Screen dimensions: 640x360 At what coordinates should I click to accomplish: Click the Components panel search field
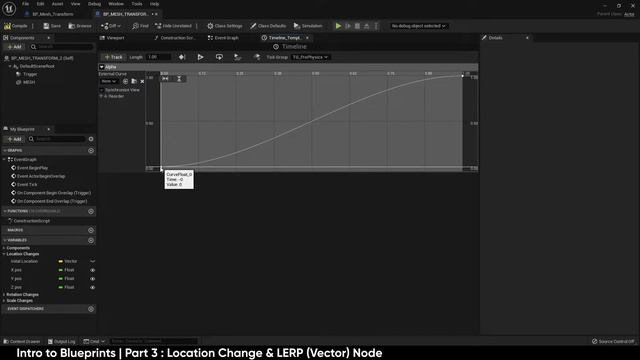(x=62, y=47)
